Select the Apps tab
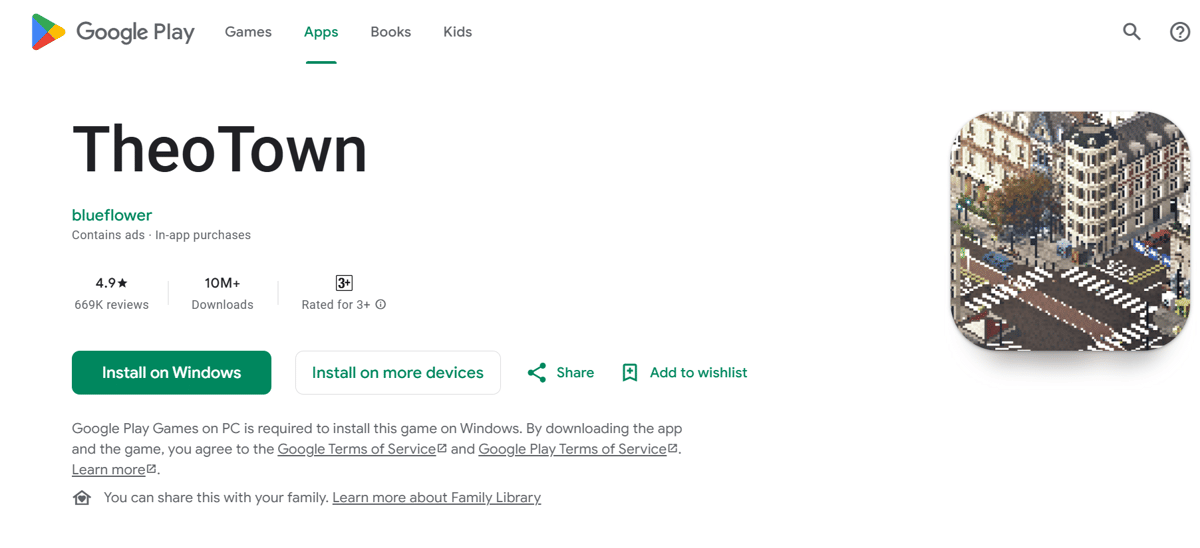The image size is (1200, 548). (x=321, y=32)
